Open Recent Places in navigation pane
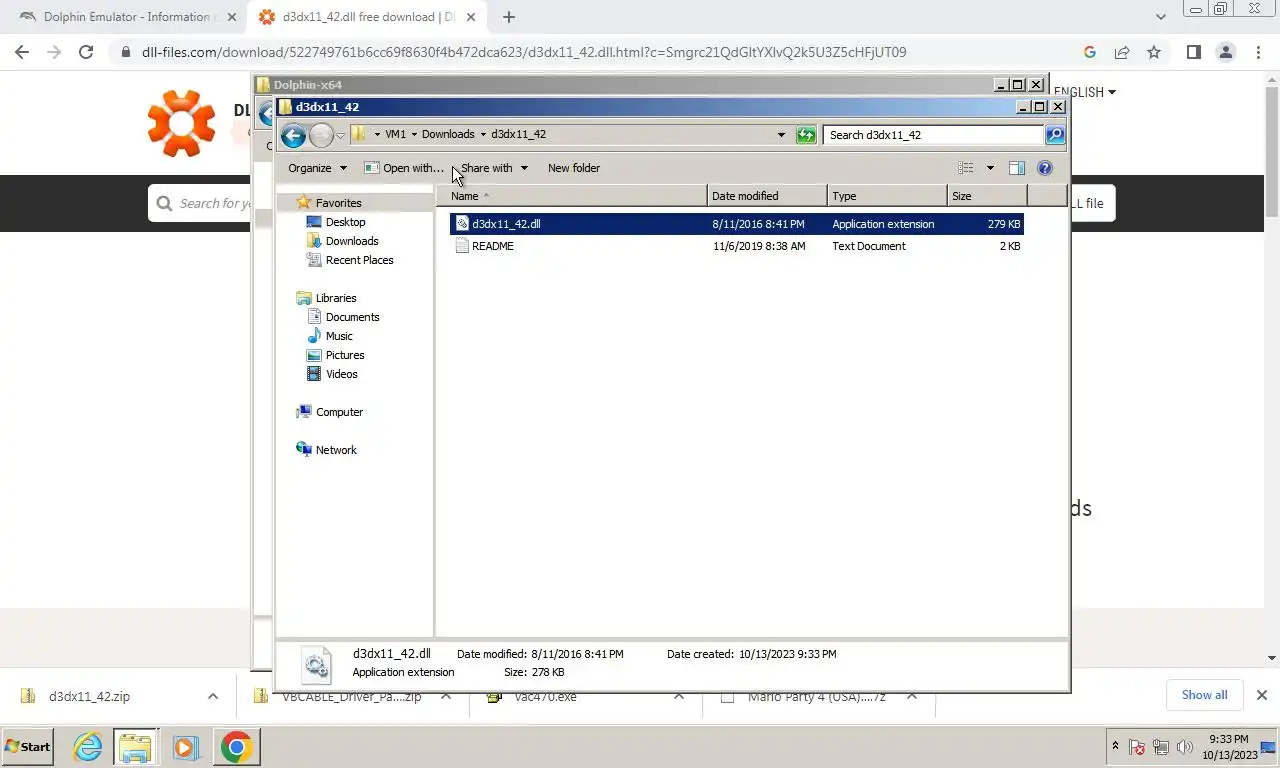 click(x=359, y=260)
